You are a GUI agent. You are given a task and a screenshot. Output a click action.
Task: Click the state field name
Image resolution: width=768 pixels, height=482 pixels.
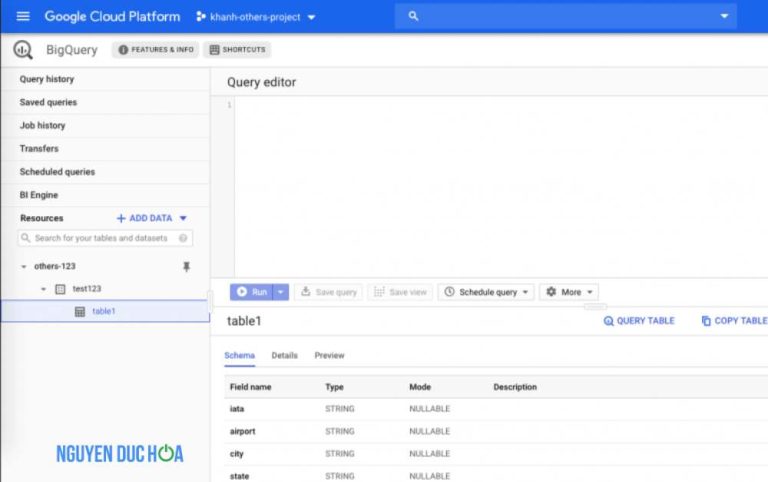coord(240,476)
